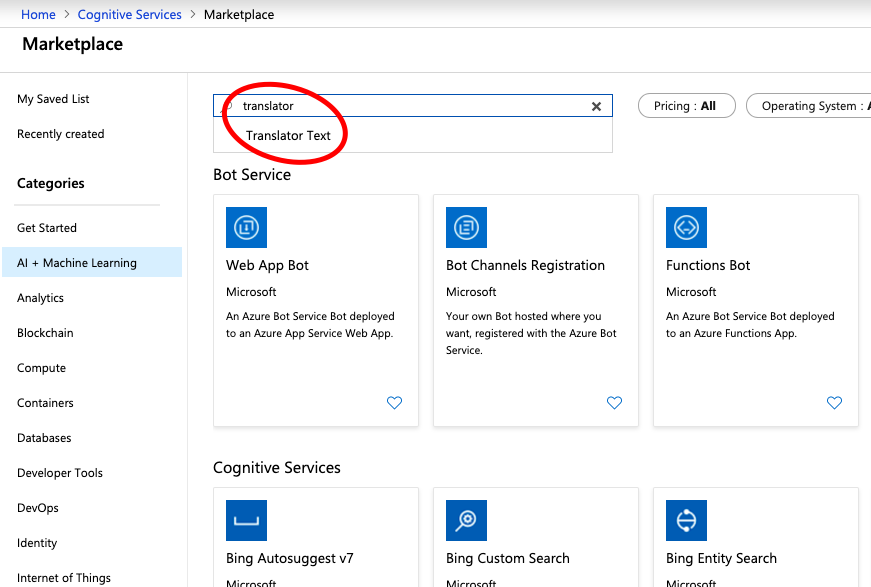Open the Bing Autosuggest v7 icon
871x587 pixels.
[x=246, y=521]
